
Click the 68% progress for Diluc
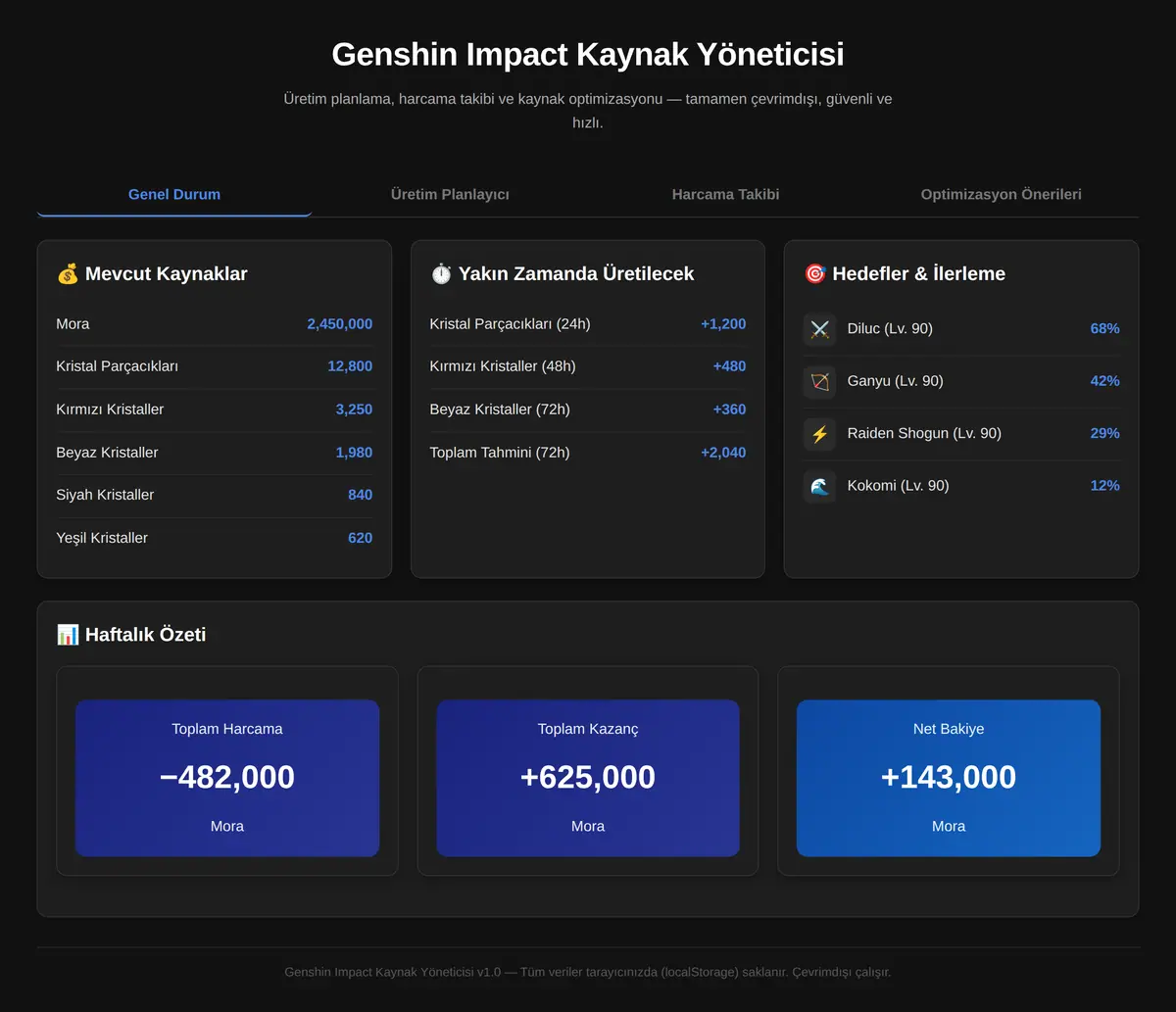[1104, 329]
